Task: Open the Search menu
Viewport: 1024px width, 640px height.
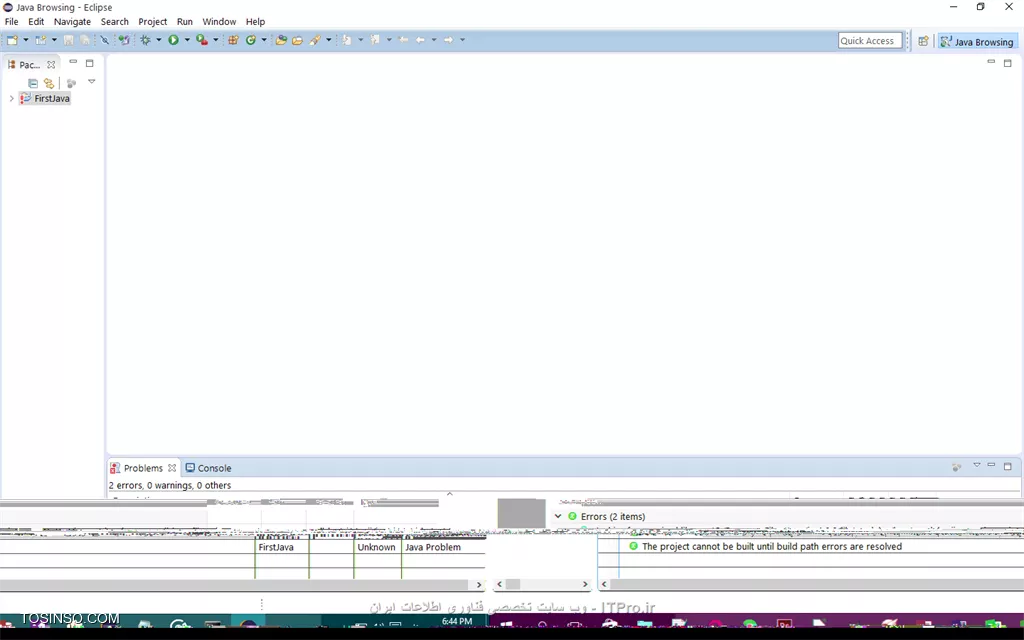Action: click(114, 22)
